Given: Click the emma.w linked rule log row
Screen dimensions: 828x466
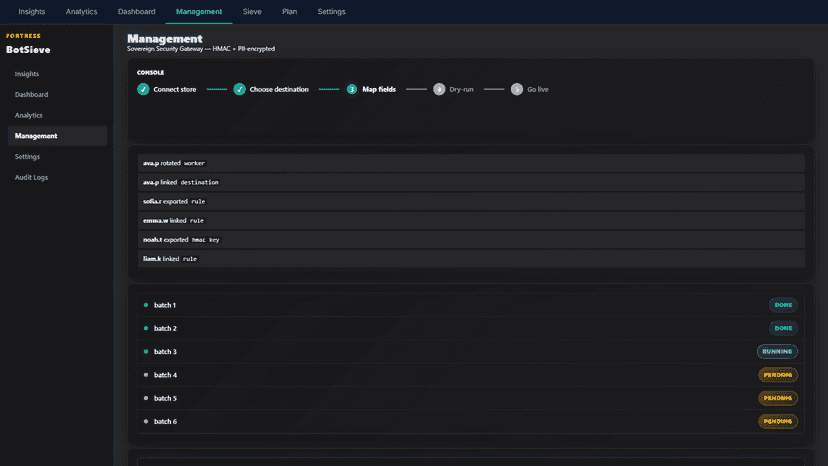Looking at the screenshot, I should point(471,220).
